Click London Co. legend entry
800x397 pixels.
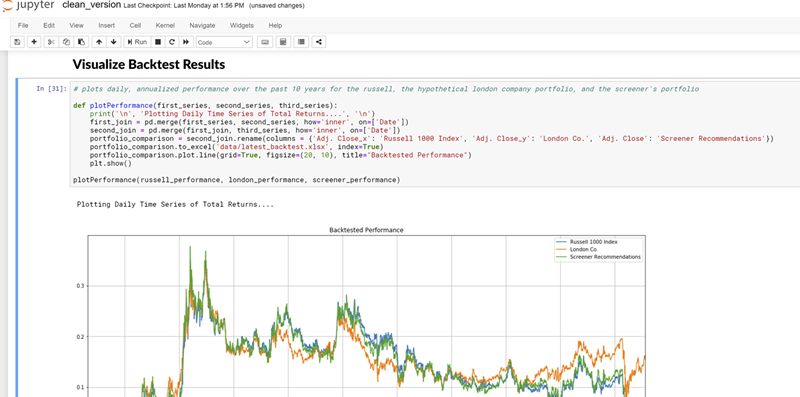click(x=577, y=249)
